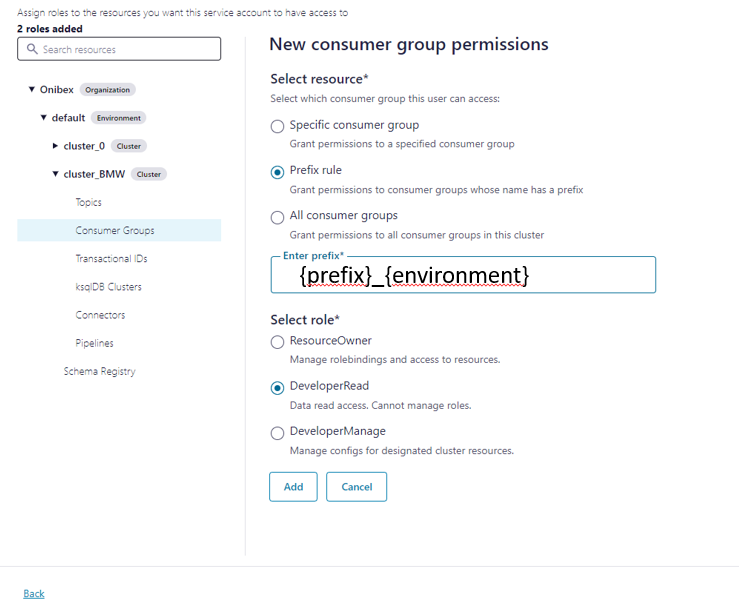Screen dimensions: 739x608
Task: Follow the Back link
Action: pos(34,594)
